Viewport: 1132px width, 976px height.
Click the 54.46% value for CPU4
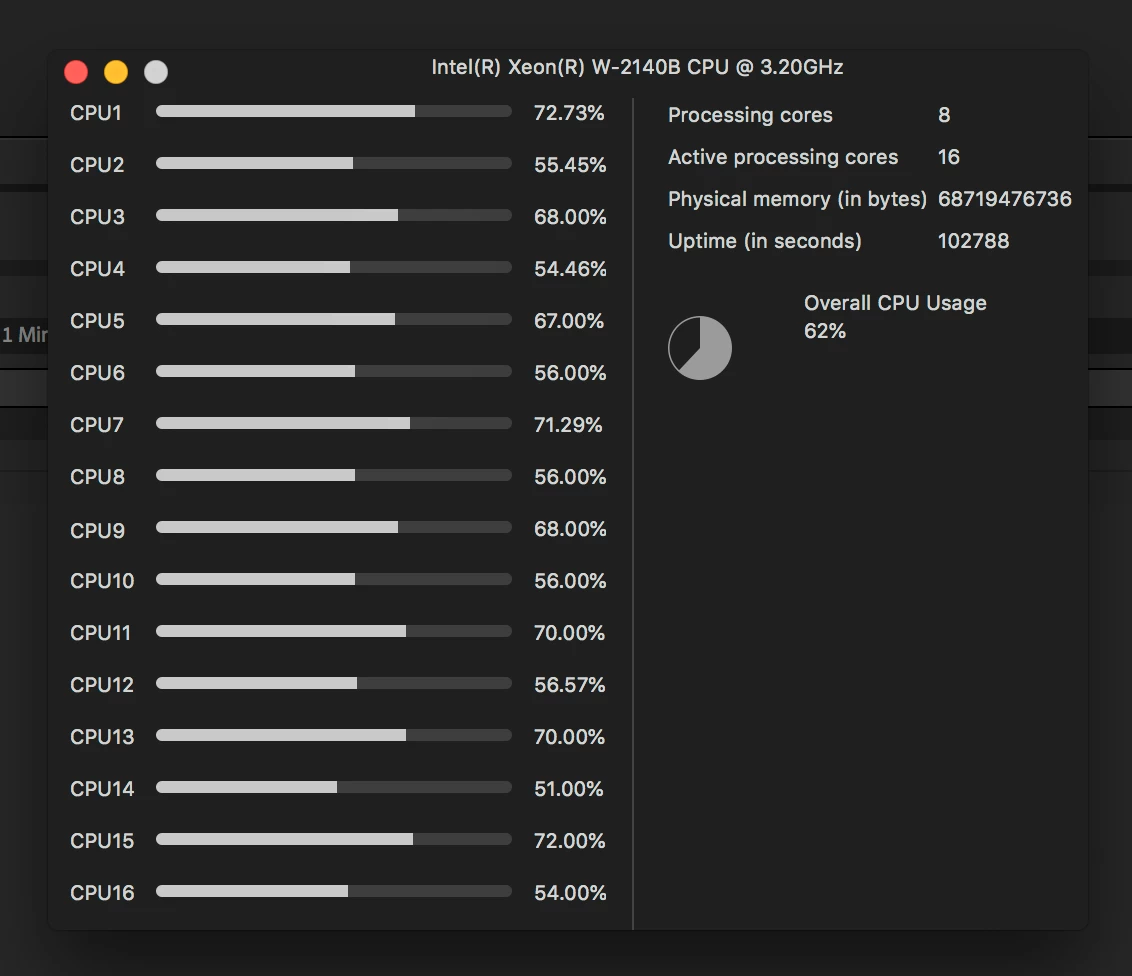[570, 269]
